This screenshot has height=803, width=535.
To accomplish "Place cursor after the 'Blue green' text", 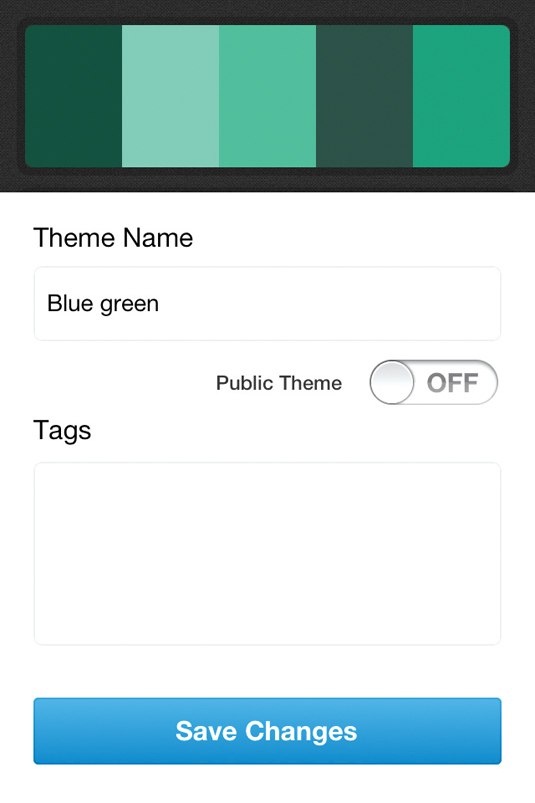I will (160, 303).
